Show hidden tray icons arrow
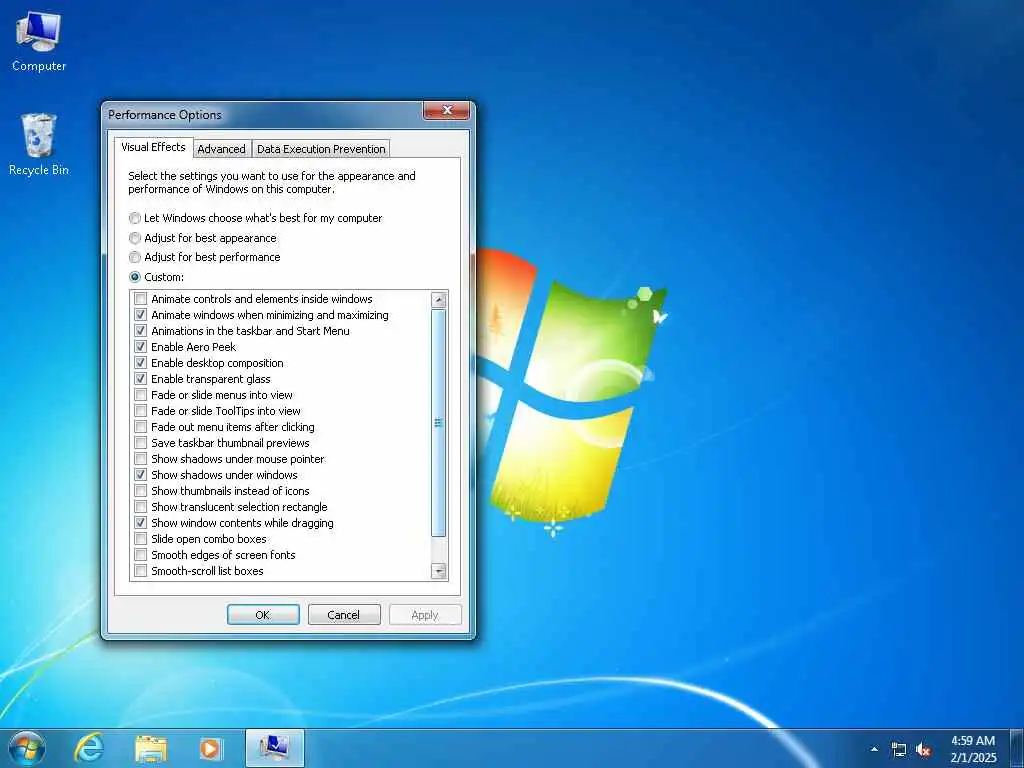The width and height of the screenshot is (1024, 768). (874, 749)
